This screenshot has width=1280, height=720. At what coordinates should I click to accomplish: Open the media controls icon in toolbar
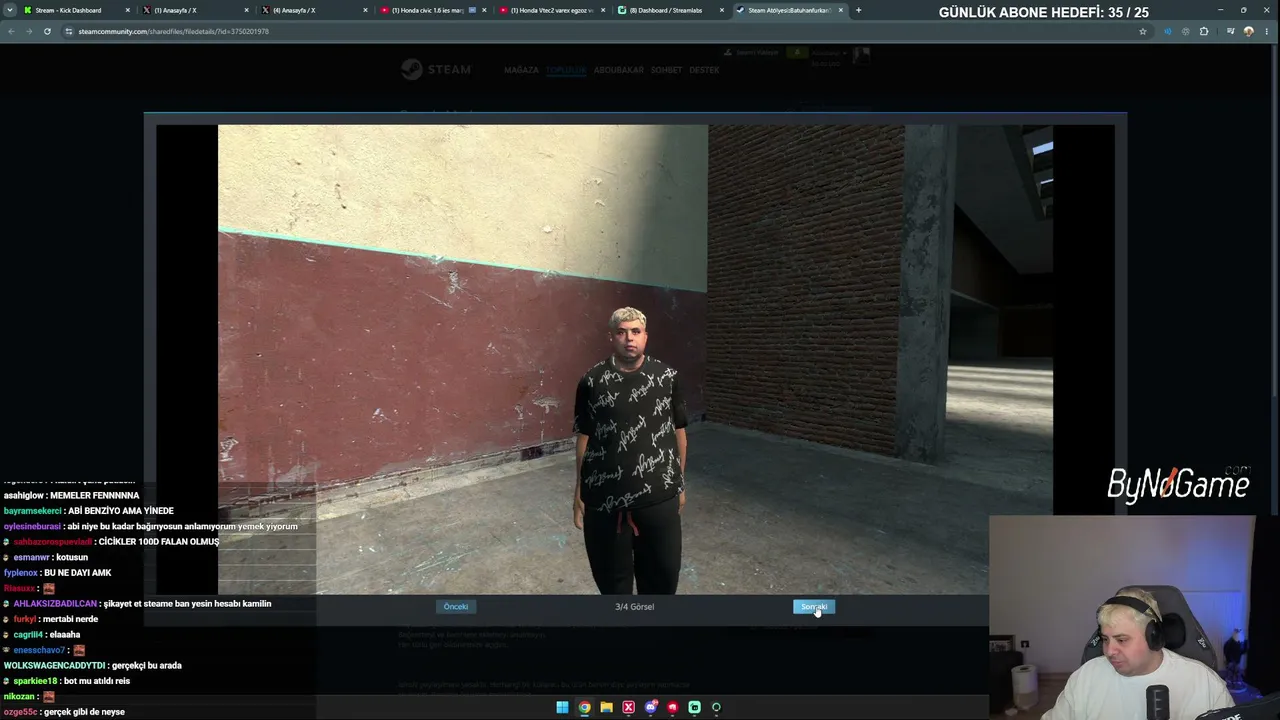[x=1230, y=31]
